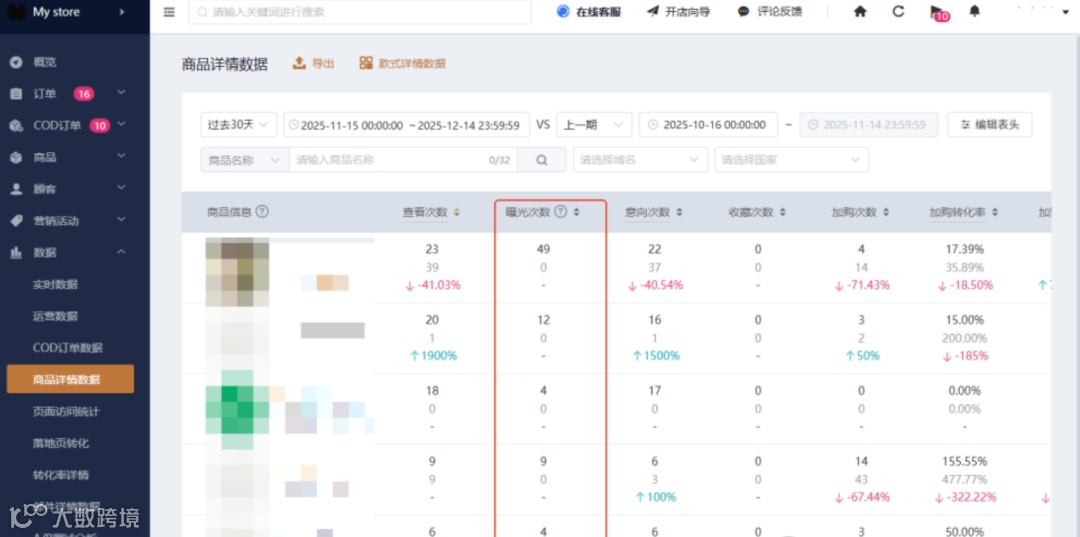Click the -41.03% view change value
Image resolution: width=1080 pixels, height=537 pixels.
tap(432, 285)
